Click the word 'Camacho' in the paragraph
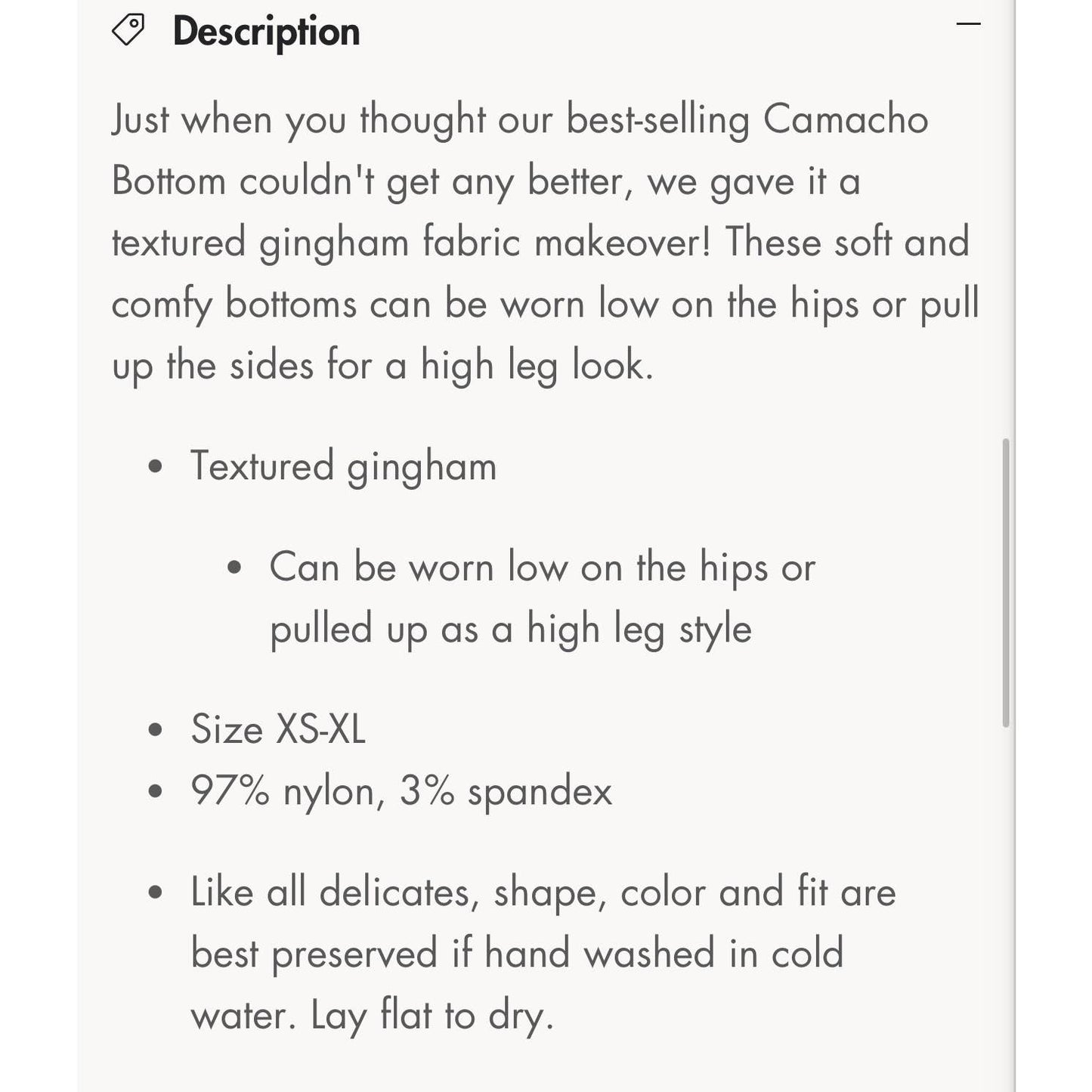Screen dimensions: 1092x1092 tap(846, 119)
